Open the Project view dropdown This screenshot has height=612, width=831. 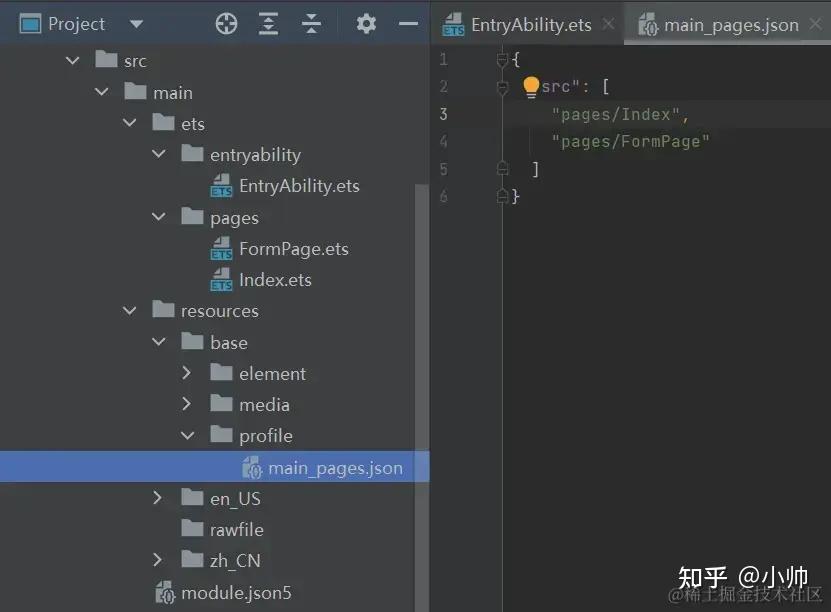(x=138, y=23)
